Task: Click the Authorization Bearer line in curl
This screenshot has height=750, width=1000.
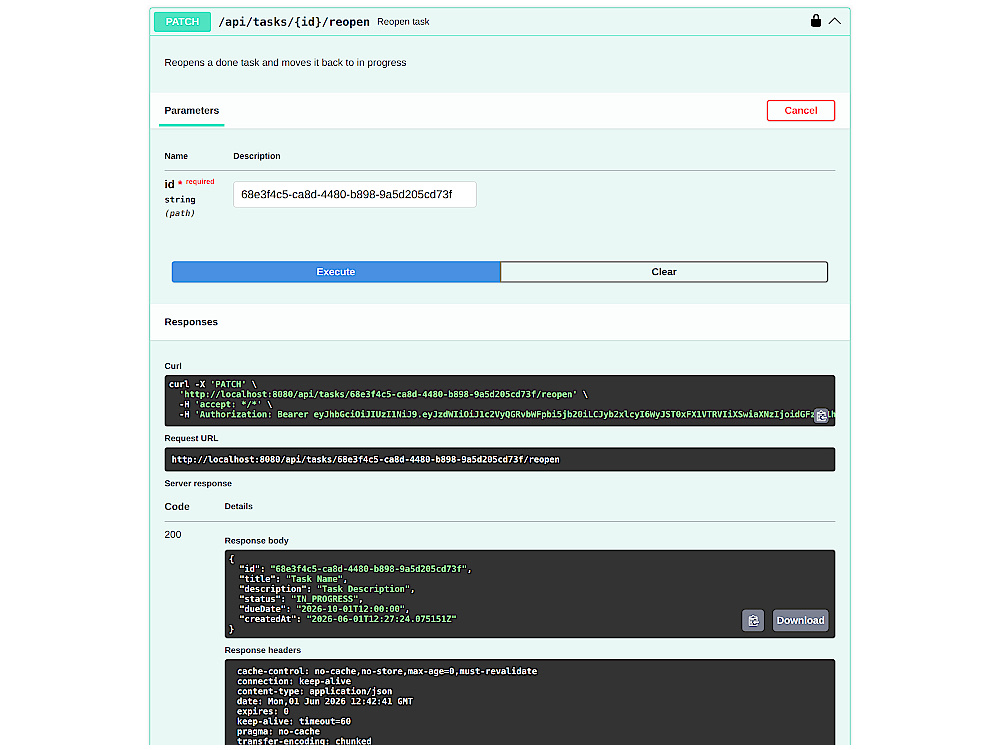Action: tap(507, 415)
